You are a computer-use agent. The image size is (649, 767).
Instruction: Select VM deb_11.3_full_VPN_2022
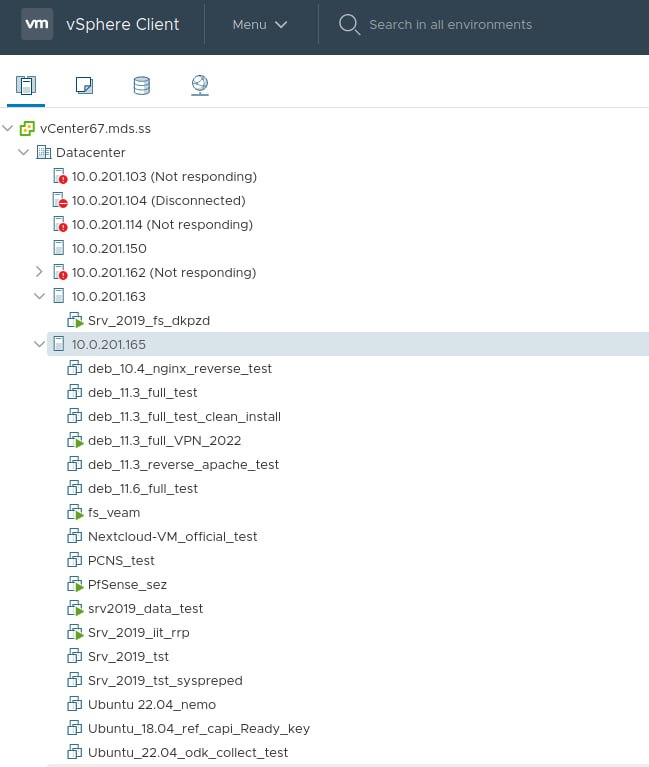click(165, 440)
